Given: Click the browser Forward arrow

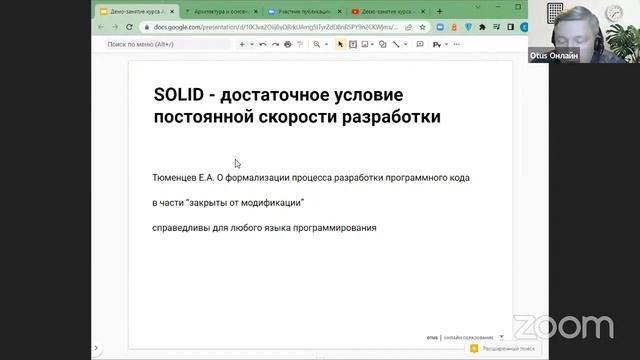Looking at the screenshot, I should click(x=115, y=27).
